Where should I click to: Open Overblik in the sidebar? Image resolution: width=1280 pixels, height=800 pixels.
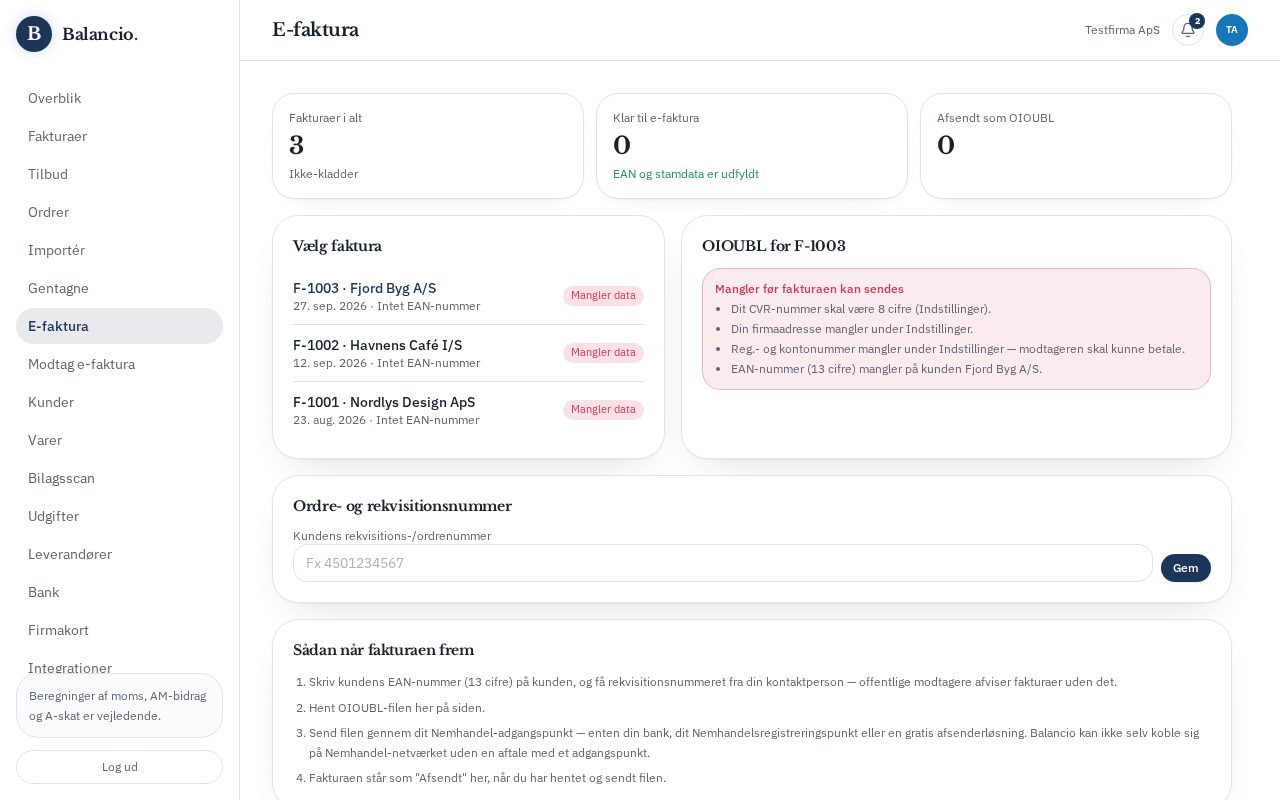119,98
